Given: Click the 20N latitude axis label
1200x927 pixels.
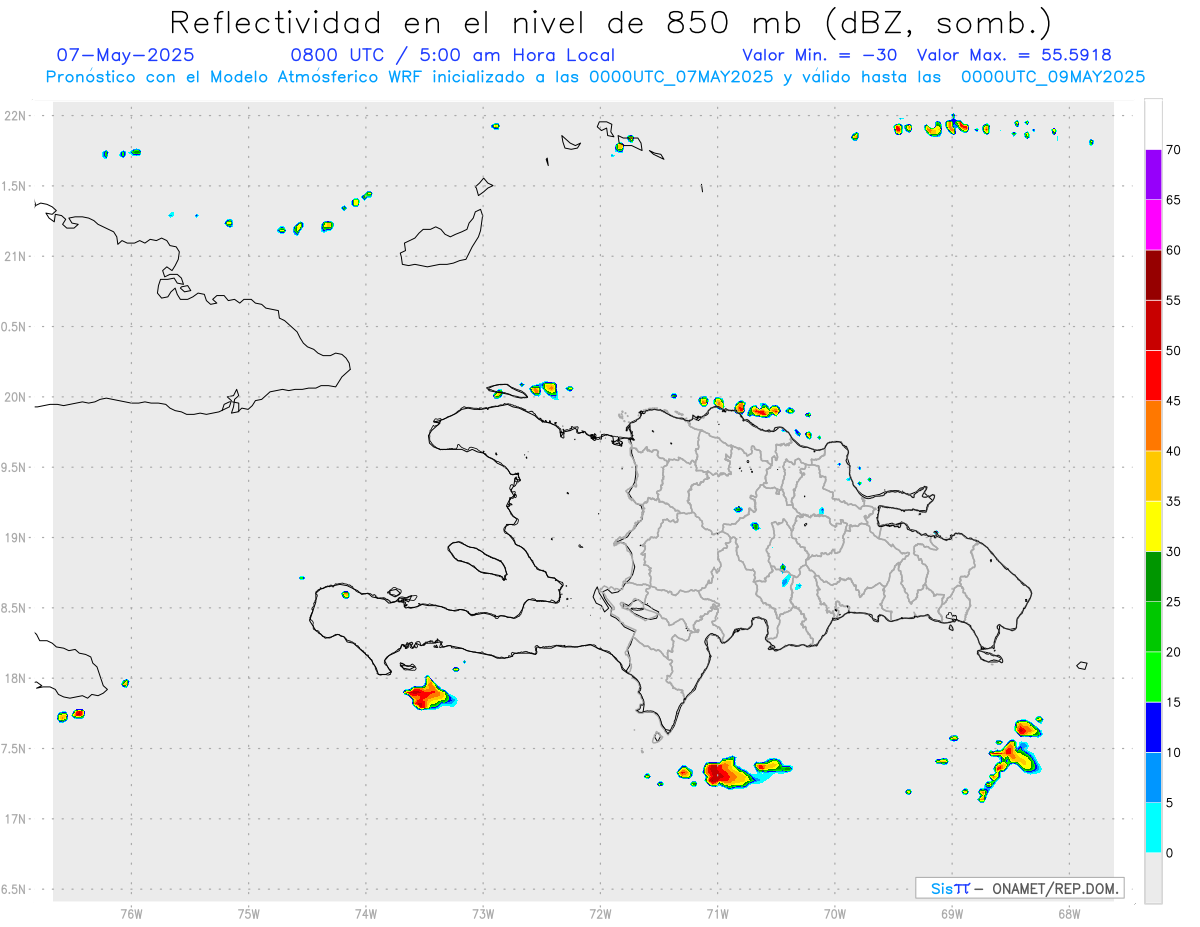Looking at the screenshot, I should (x=17, y=397).
